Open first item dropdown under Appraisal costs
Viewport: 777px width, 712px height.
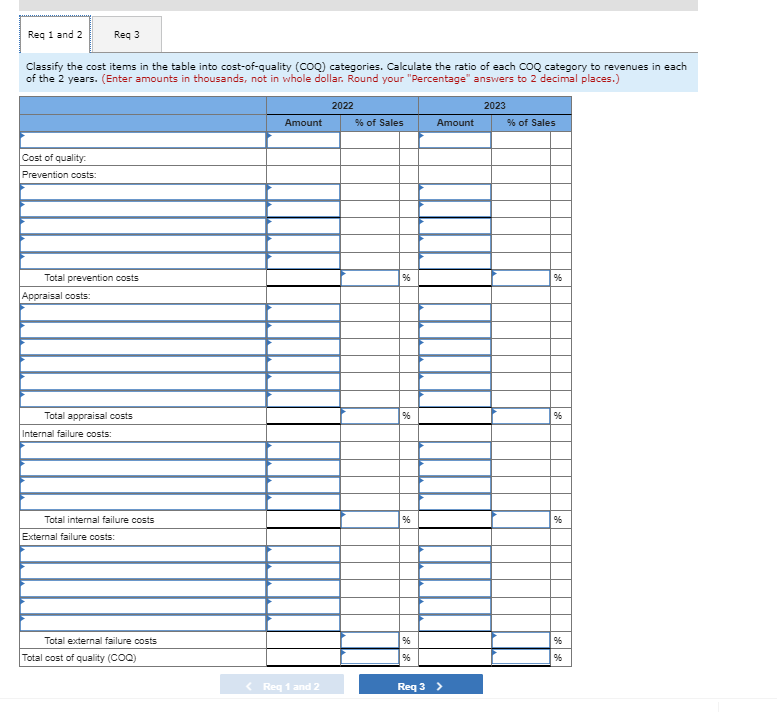143,313
